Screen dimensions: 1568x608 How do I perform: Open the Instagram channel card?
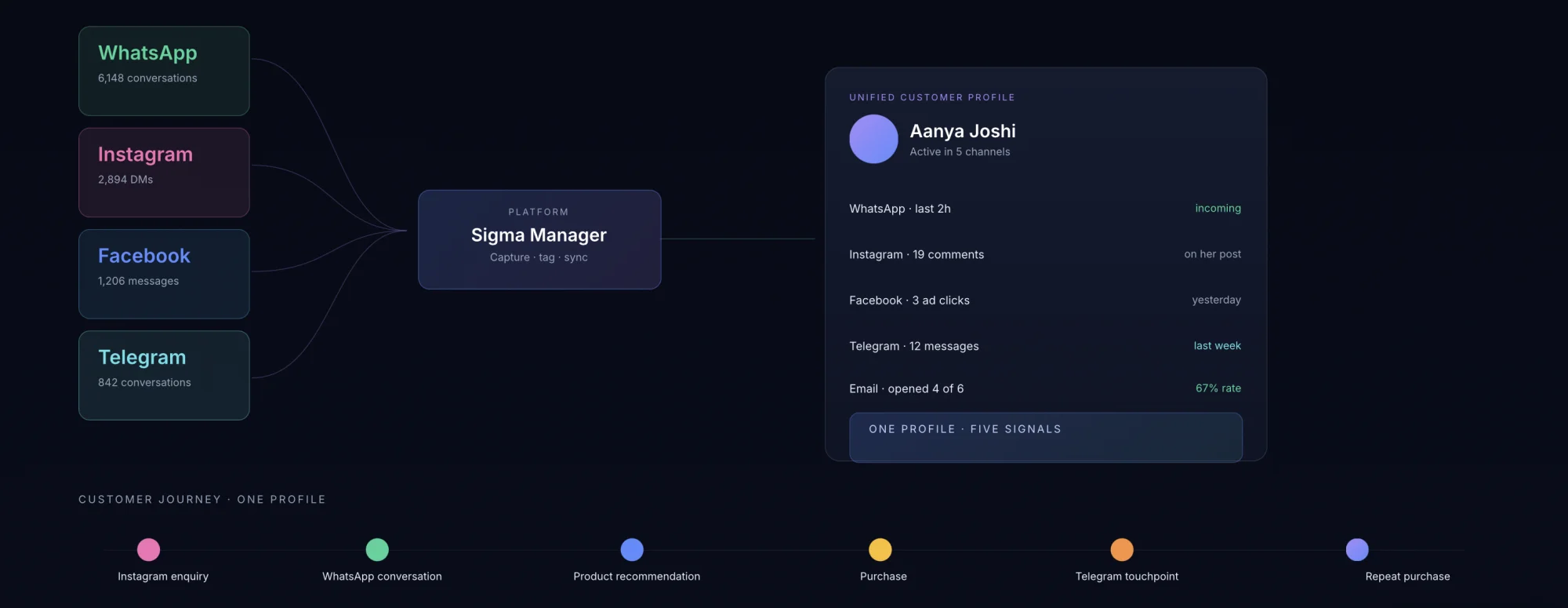164,173
